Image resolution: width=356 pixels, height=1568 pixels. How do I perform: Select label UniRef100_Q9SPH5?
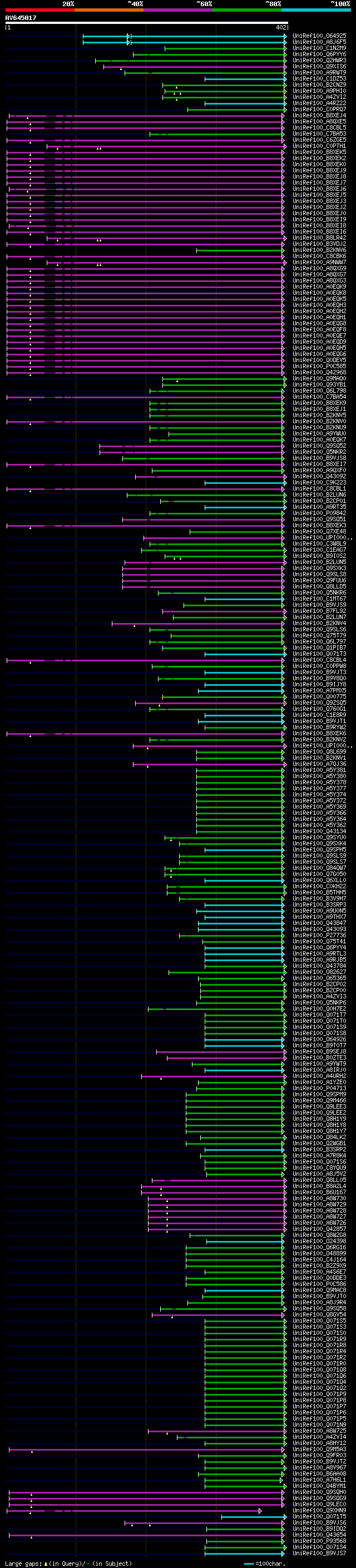pos(319,850)
